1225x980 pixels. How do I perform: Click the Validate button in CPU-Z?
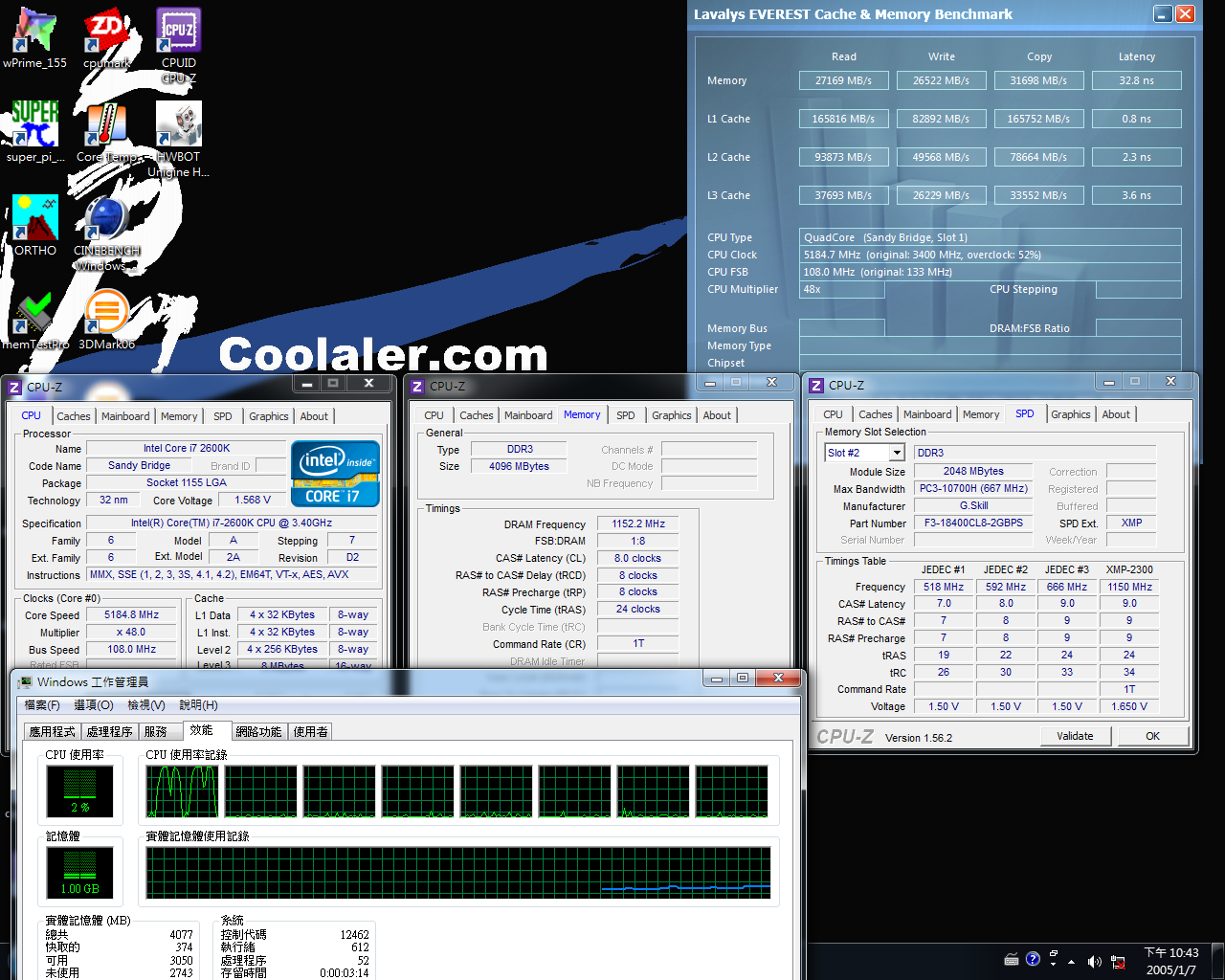1075,736
